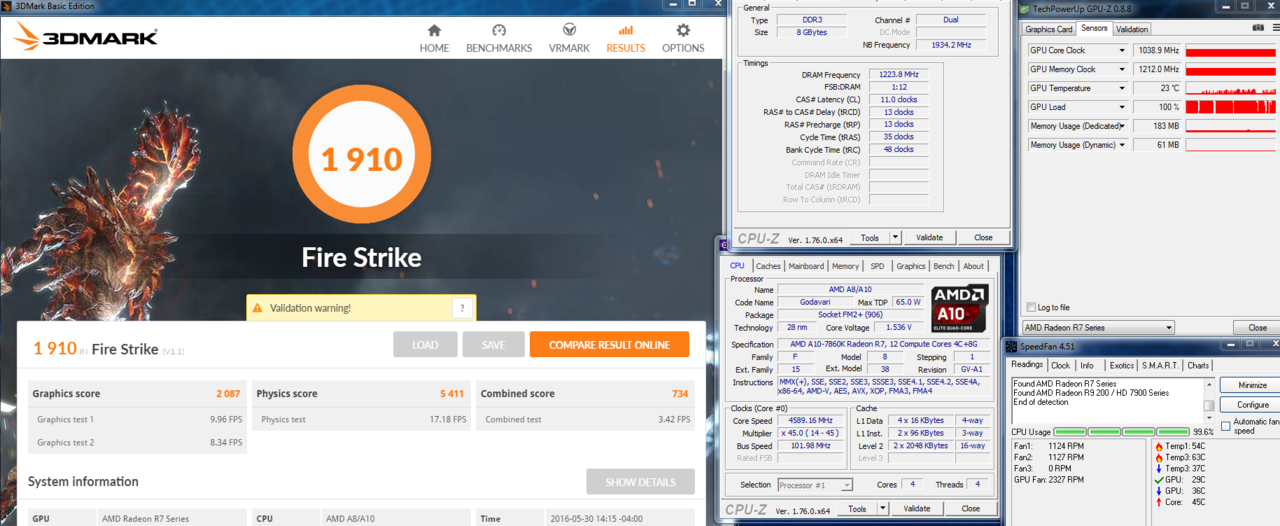Open CPU-Z SPD tab
This screenshot has height=526, width=1280.
[x=877, y=266]
